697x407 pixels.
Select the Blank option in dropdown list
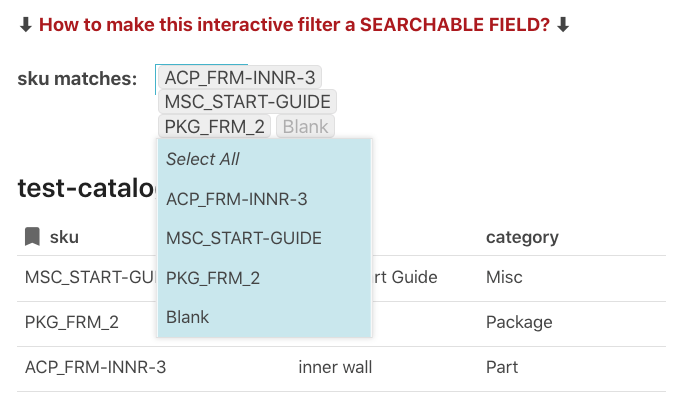pyautogui.click(x=188, y=317)
